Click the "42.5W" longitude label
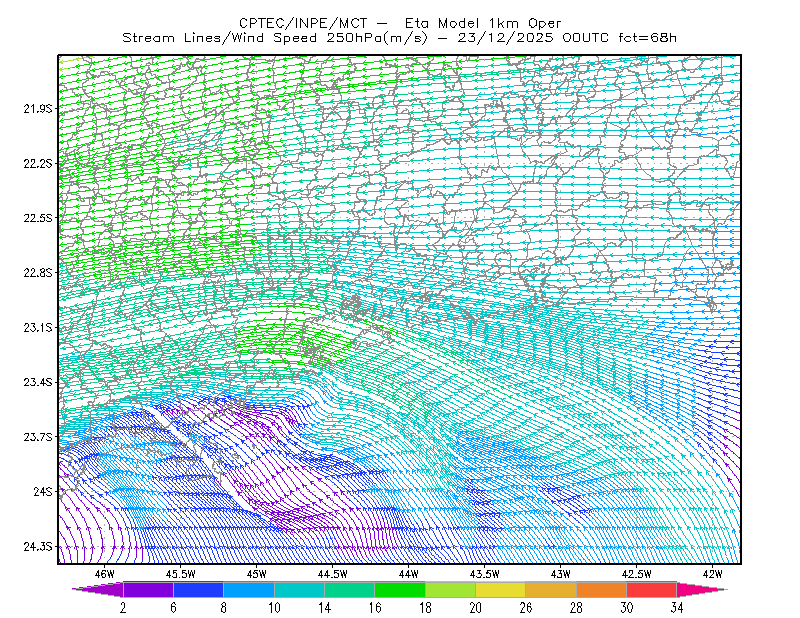800x618 pixels. pos(637,574)
